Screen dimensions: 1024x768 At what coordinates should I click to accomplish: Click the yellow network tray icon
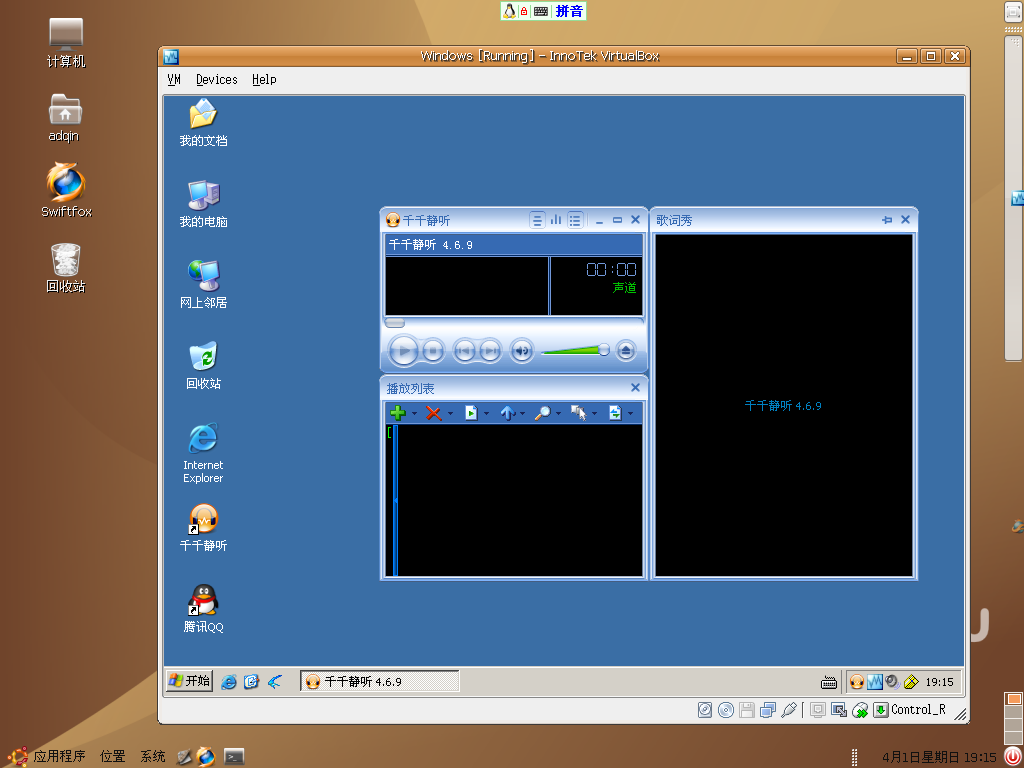tap(910, 682)
